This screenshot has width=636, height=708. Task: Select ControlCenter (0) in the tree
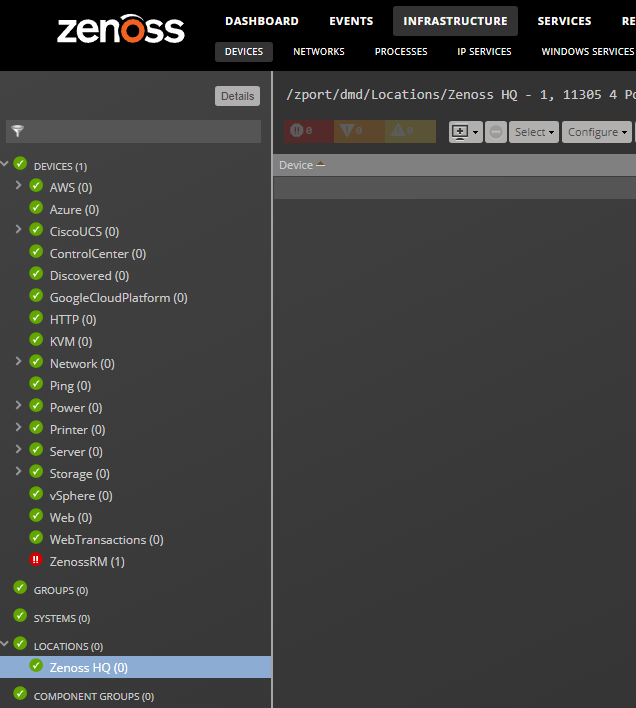(x=98, y=254)
